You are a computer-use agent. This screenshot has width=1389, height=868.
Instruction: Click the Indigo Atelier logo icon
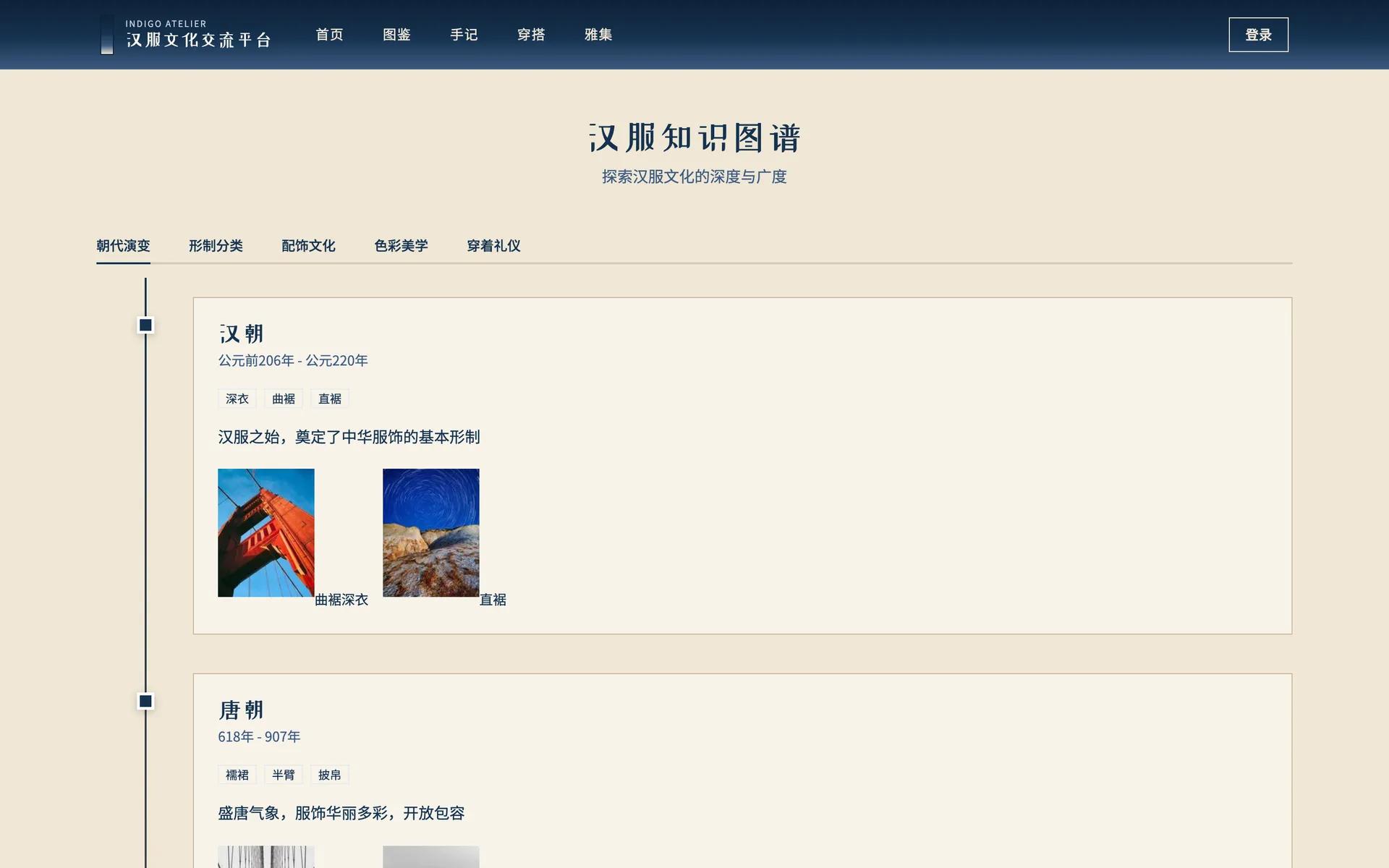coord(107,35)
